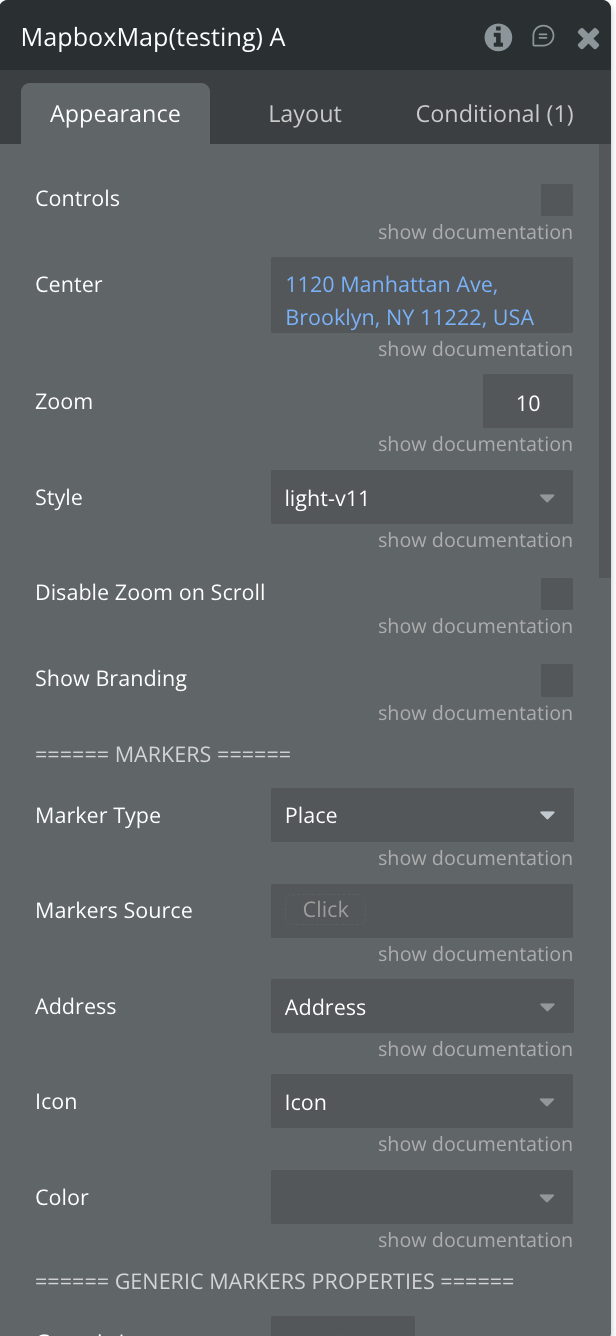The height and width of the screenshot is (1336, 616).
Task: Close the MapboxMap property editor
Action: point(588,38)
